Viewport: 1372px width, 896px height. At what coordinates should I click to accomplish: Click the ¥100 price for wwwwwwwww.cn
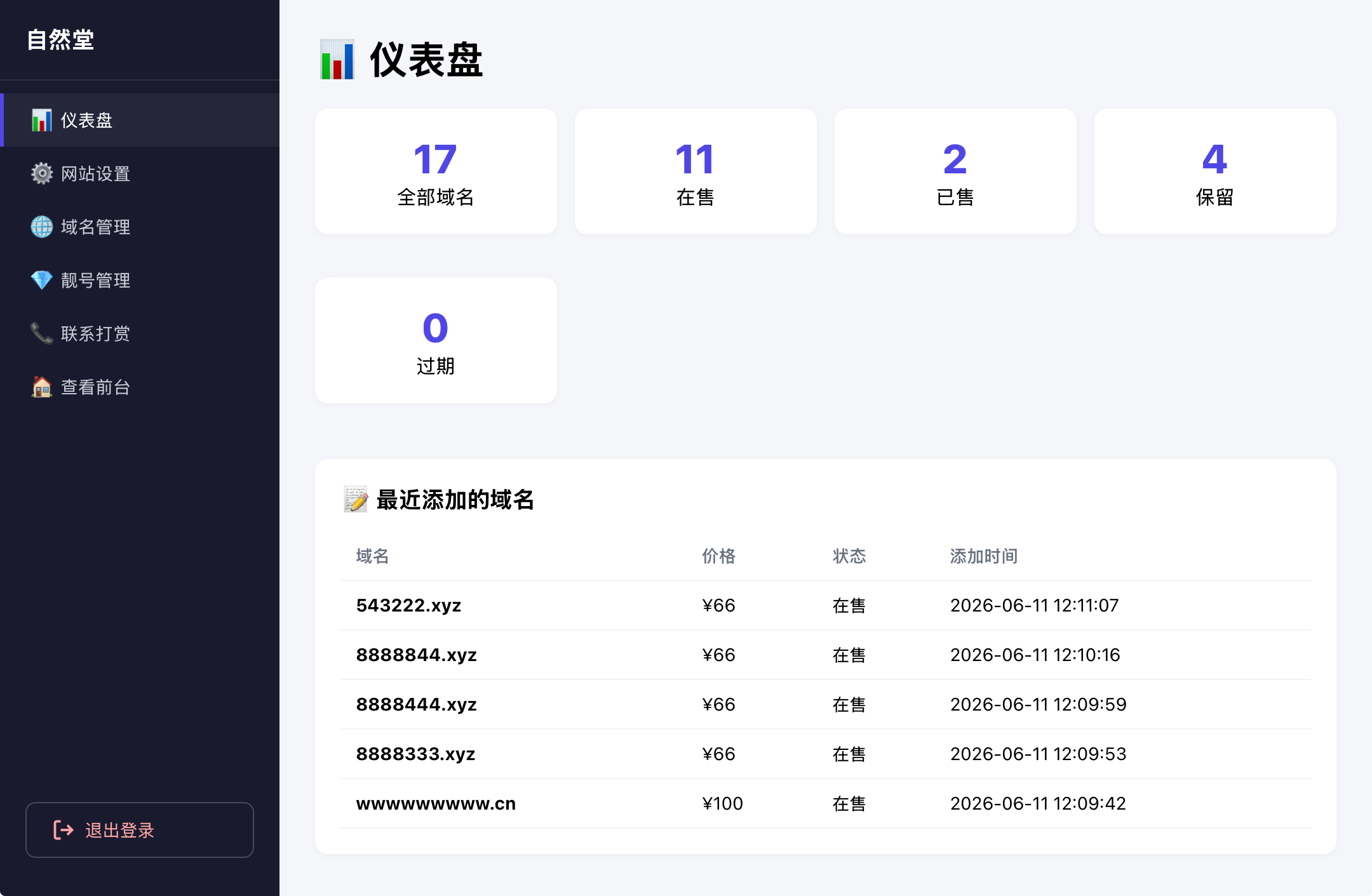(722, 804)
